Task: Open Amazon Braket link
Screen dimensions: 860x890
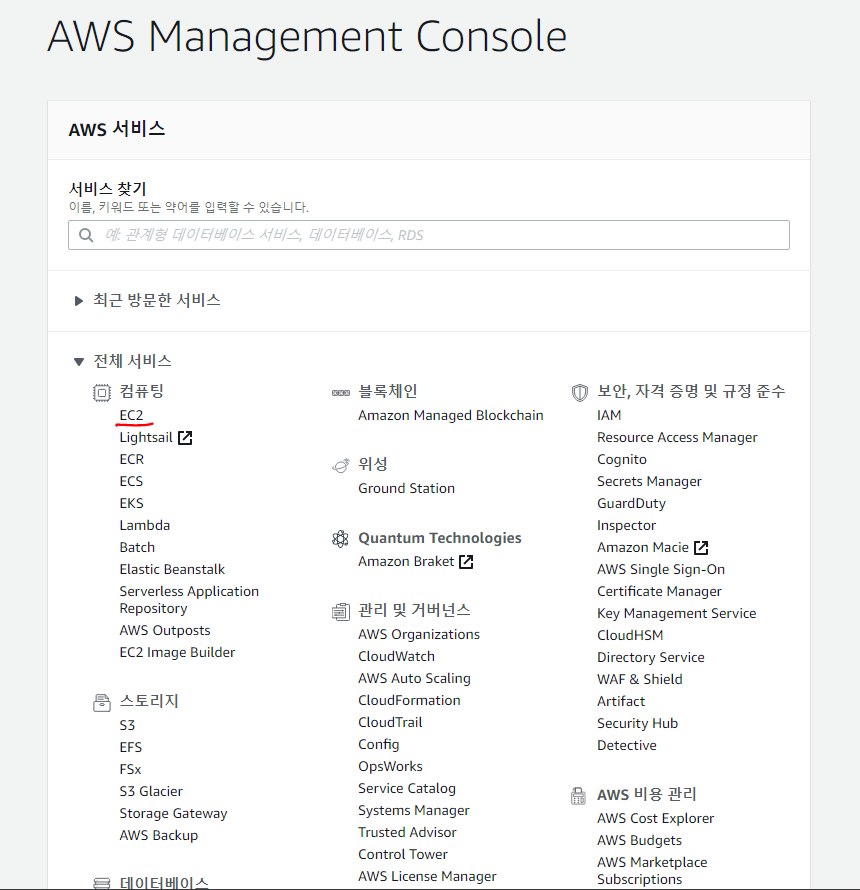Action: click(x=406, y=562)
